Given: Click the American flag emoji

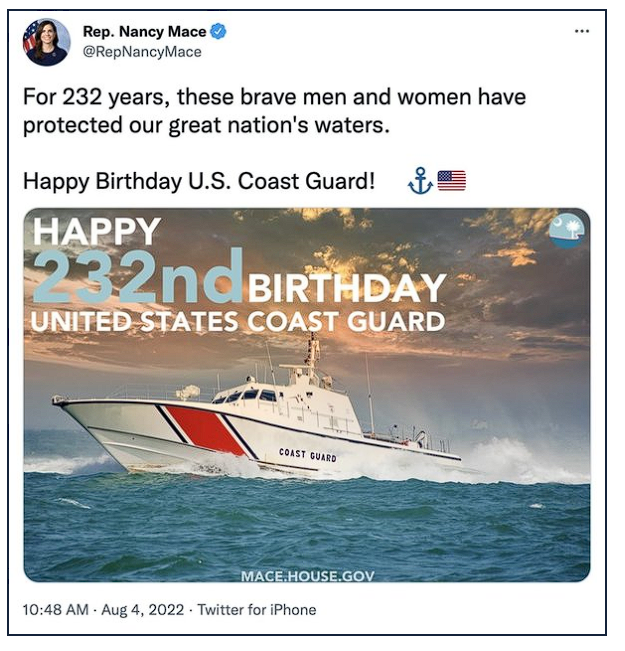Looking at the screenshot, I should (x=452, y=181).
